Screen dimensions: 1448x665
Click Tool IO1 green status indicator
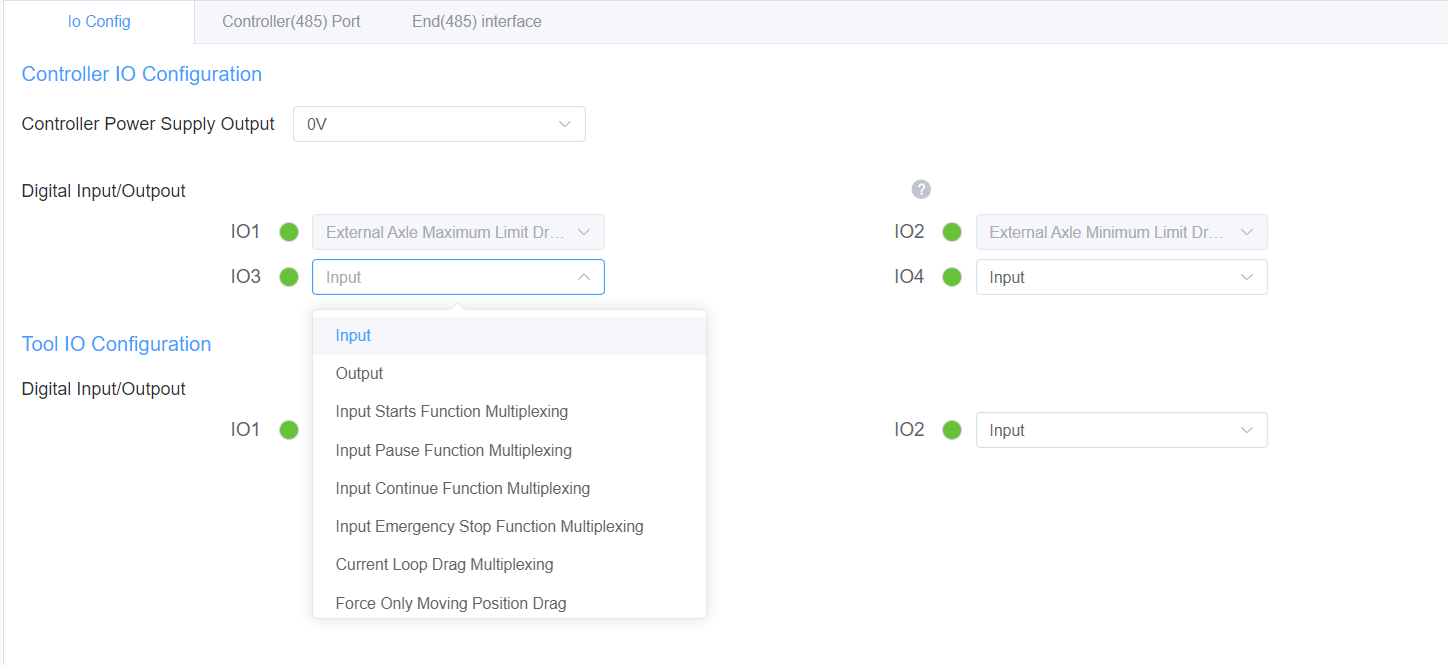click(289, 430)
